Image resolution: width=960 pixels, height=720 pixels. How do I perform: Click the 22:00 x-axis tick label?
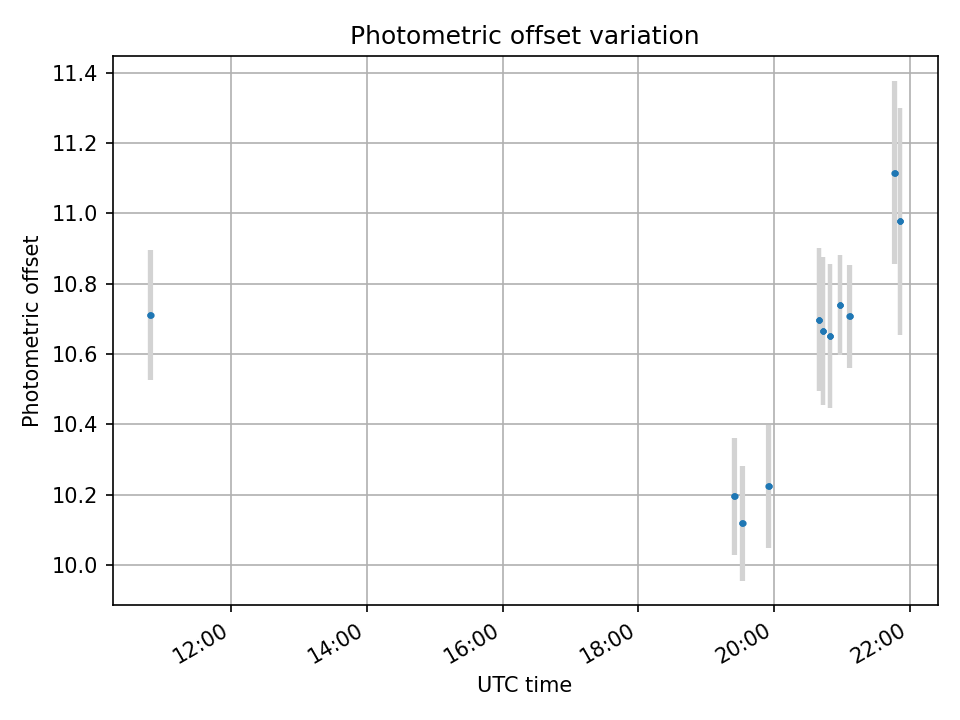coord(881,643)
